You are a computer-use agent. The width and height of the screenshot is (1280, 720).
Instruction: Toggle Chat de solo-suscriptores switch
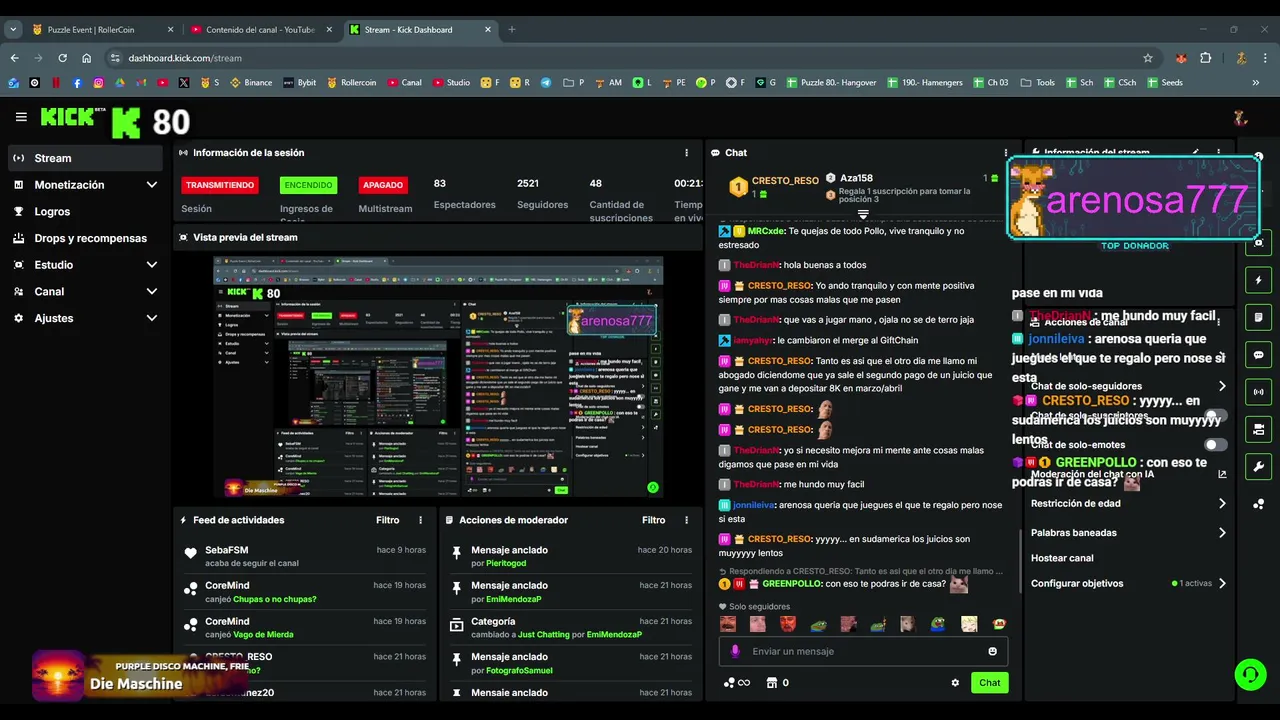tap(1215, 415)
